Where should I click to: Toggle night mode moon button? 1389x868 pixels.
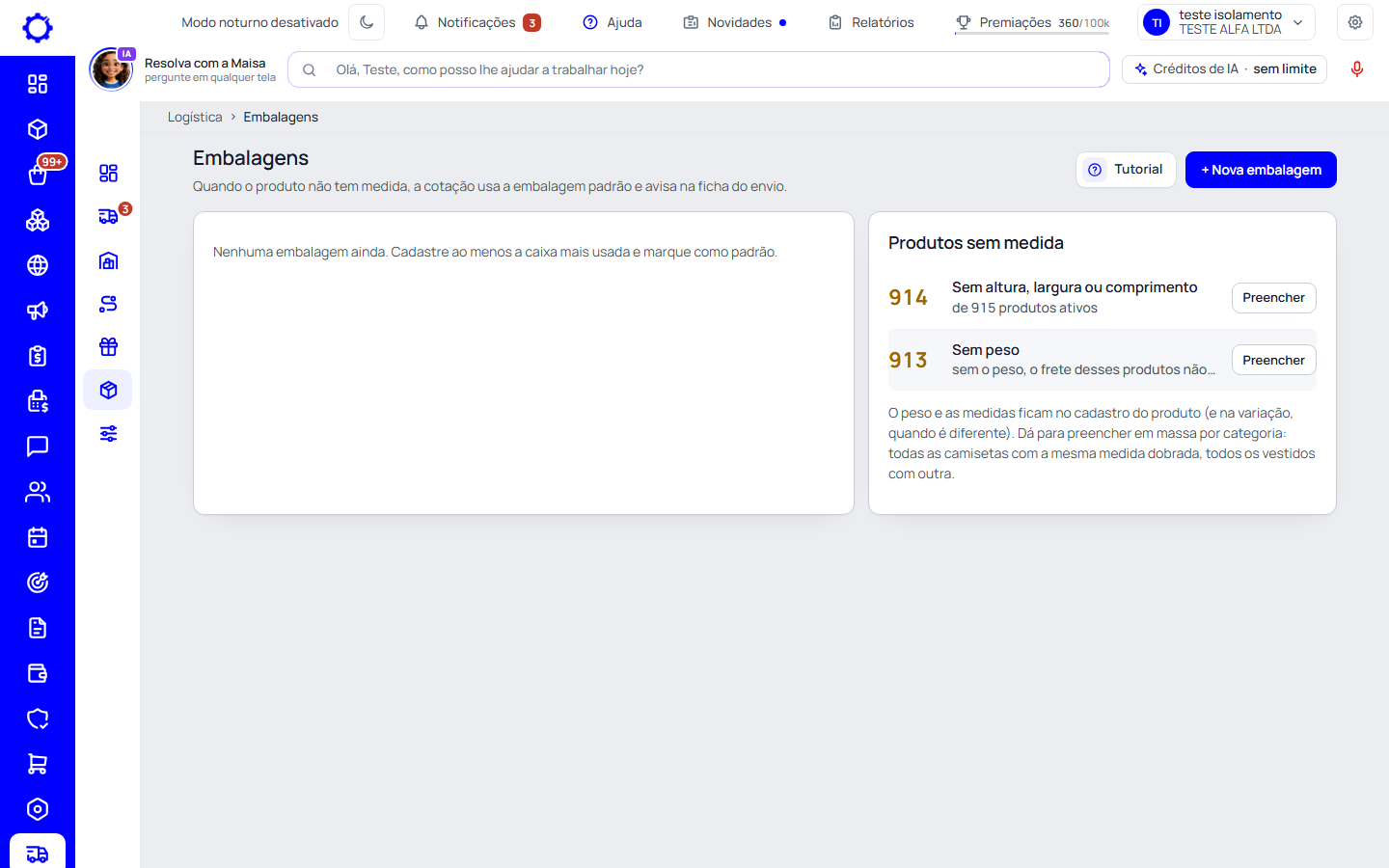(367, 22)
